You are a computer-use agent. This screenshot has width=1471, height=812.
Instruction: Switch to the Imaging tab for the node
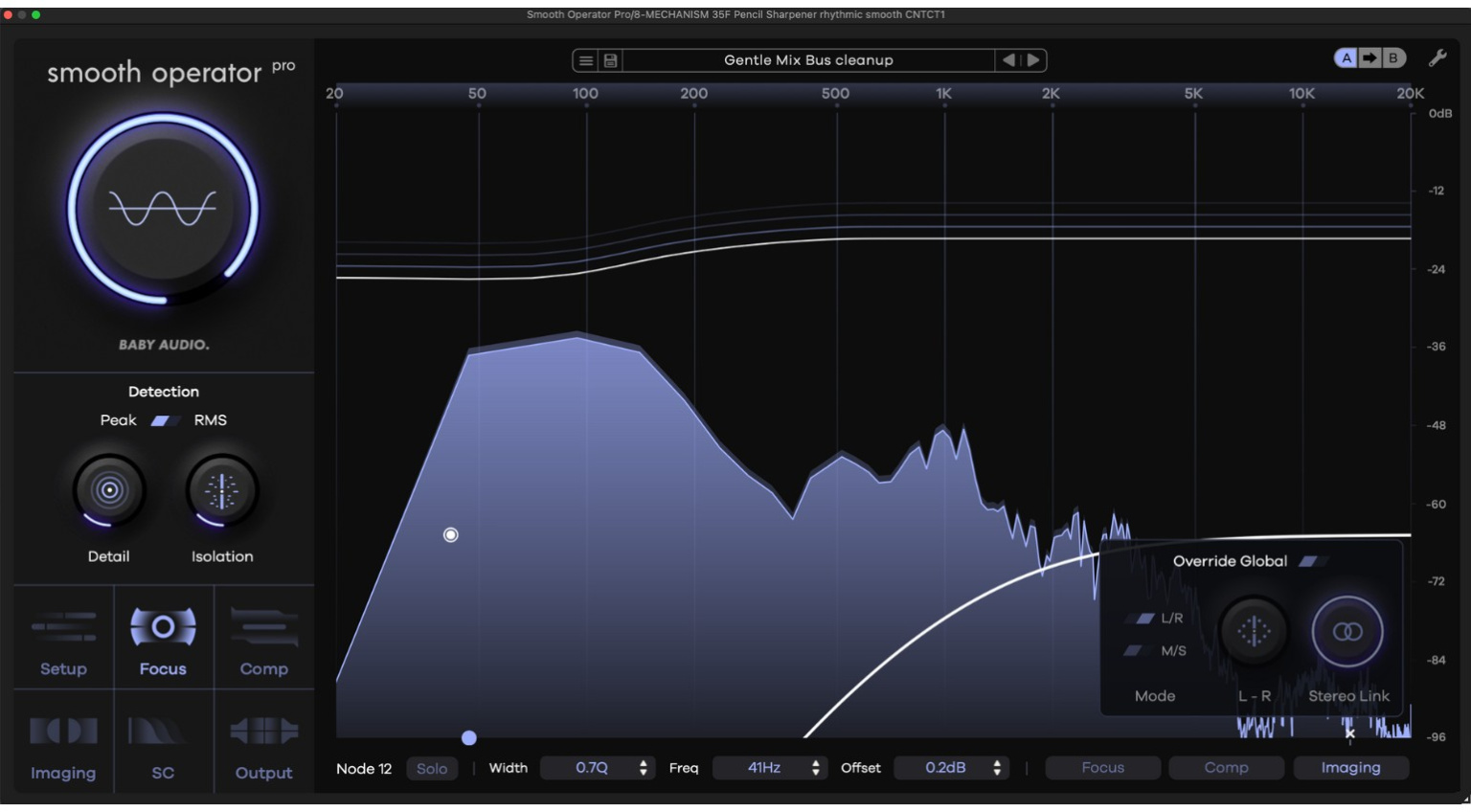click(x=1350, y=768)
